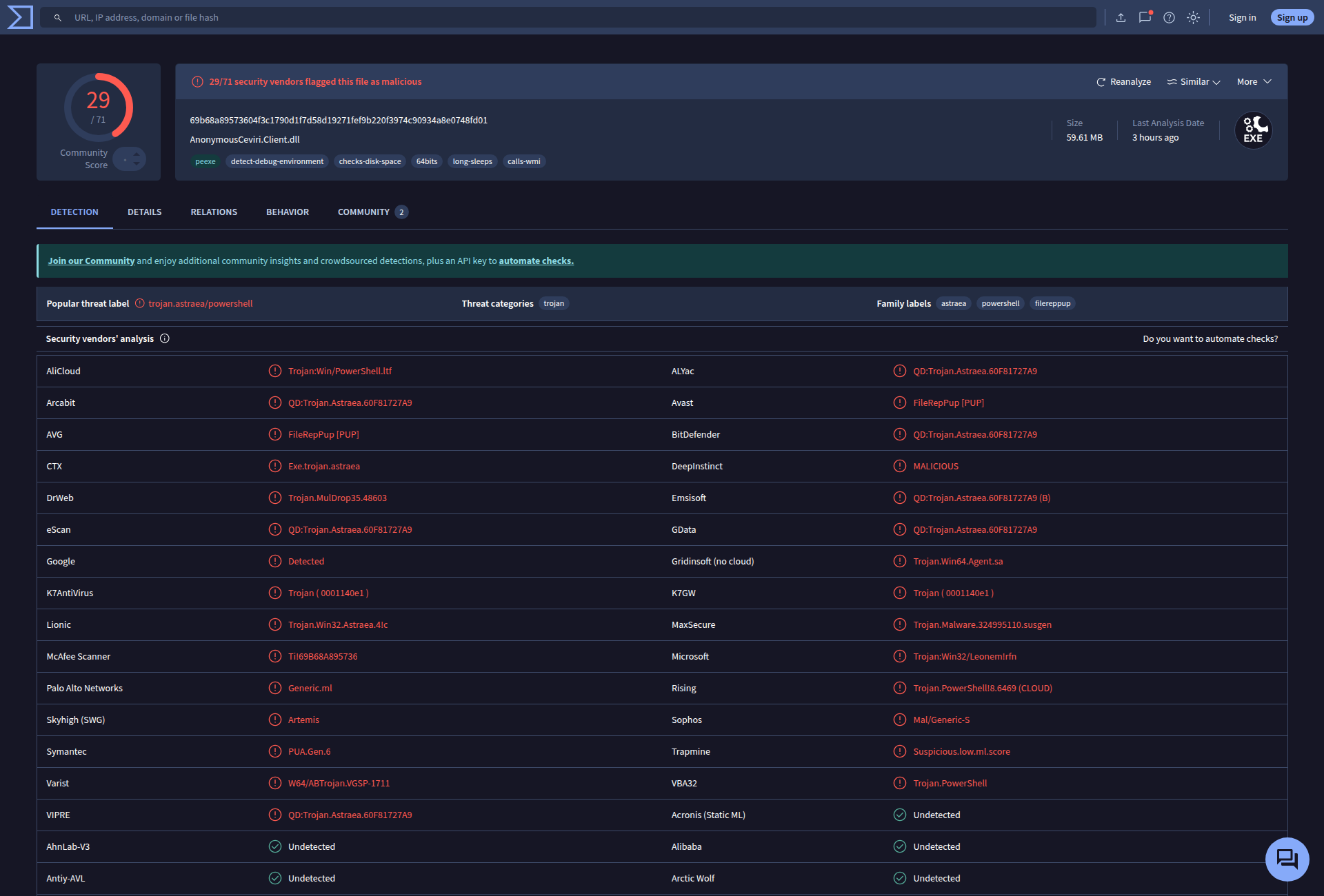Open the Similar dropdown chevron
This screenshot has width=1324, height=896.
tap(1216, 83)
